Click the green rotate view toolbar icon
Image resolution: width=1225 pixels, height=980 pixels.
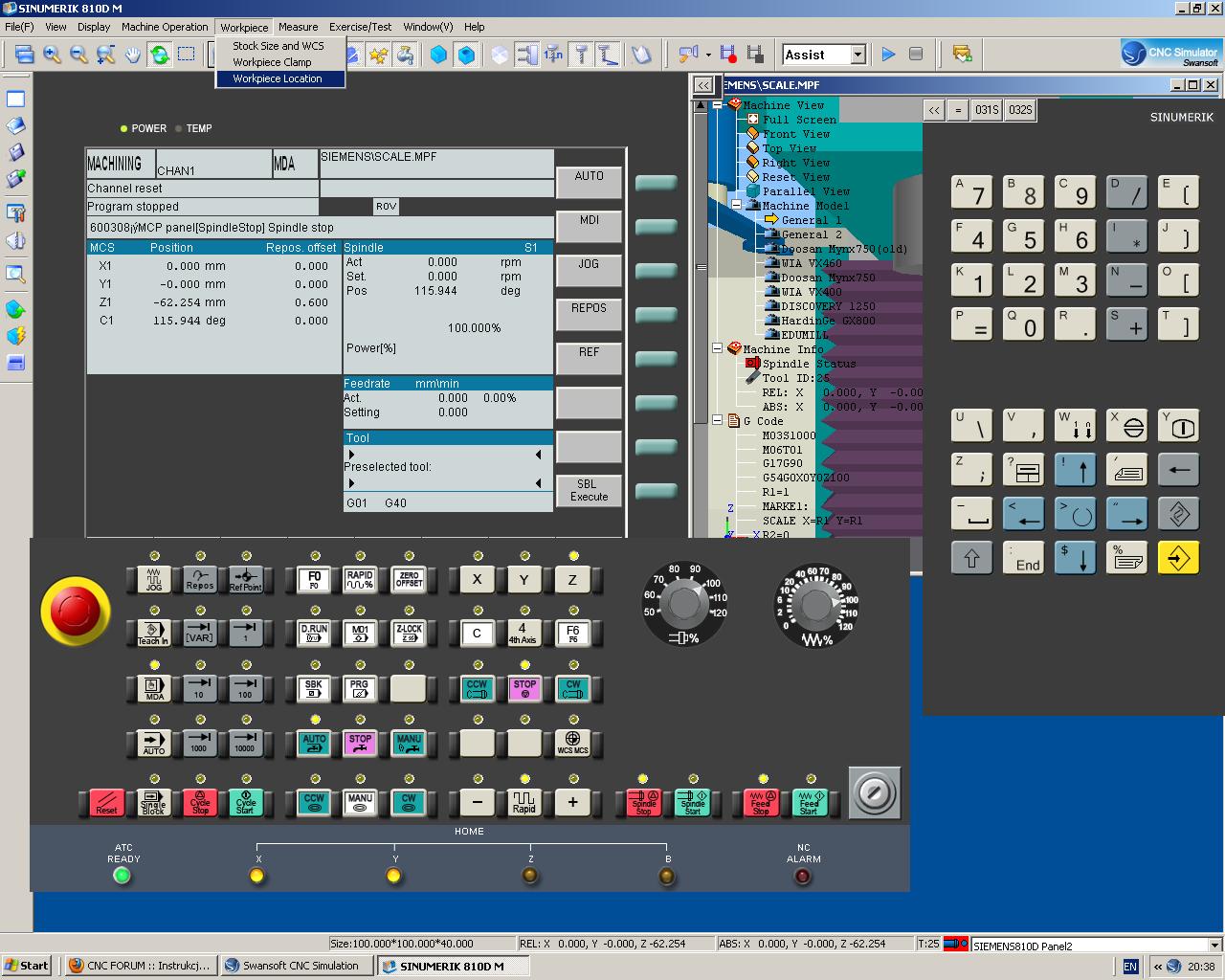[159, 55]
